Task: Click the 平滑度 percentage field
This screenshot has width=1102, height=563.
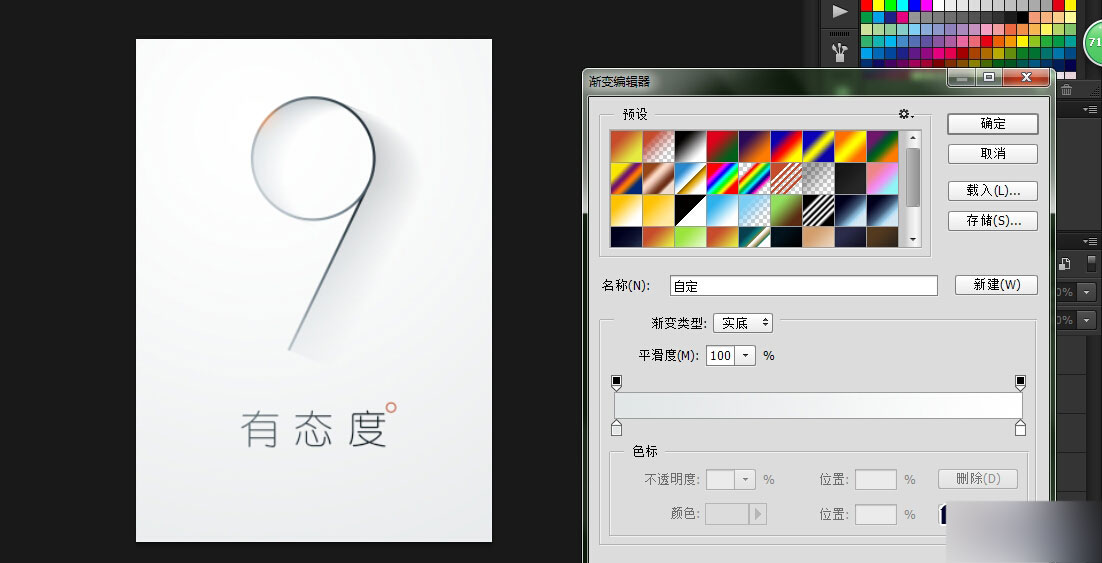Action: (721, 356)
